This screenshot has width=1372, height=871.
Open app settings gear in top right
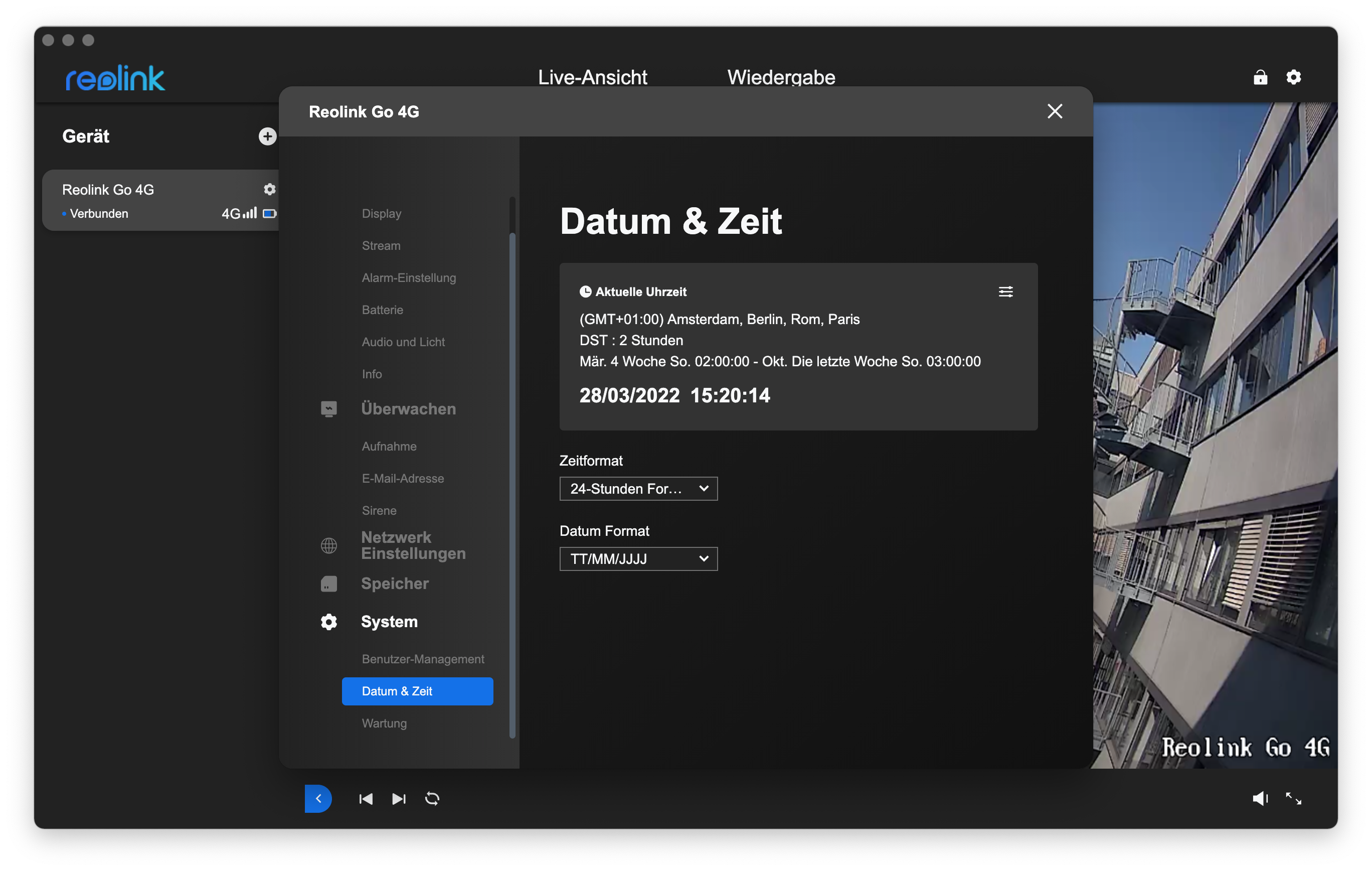coord(1293,77)
